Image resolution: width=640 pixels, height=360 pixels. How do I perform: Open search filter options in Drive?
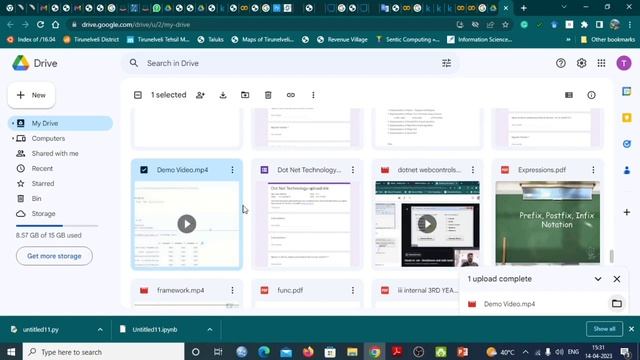(x=447, y=63)
